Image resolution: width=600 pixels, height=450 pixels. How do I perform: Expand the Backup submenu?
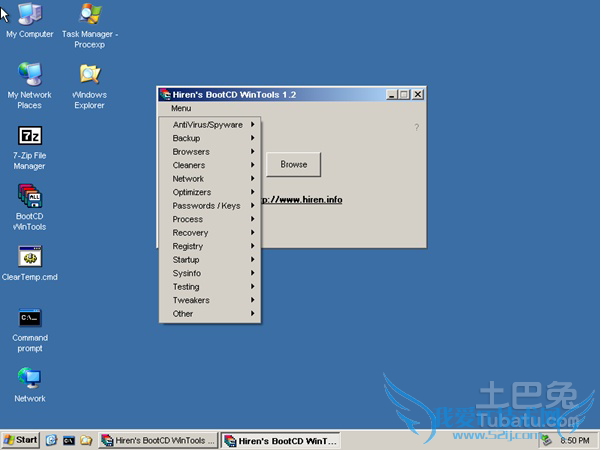point(208,138)
